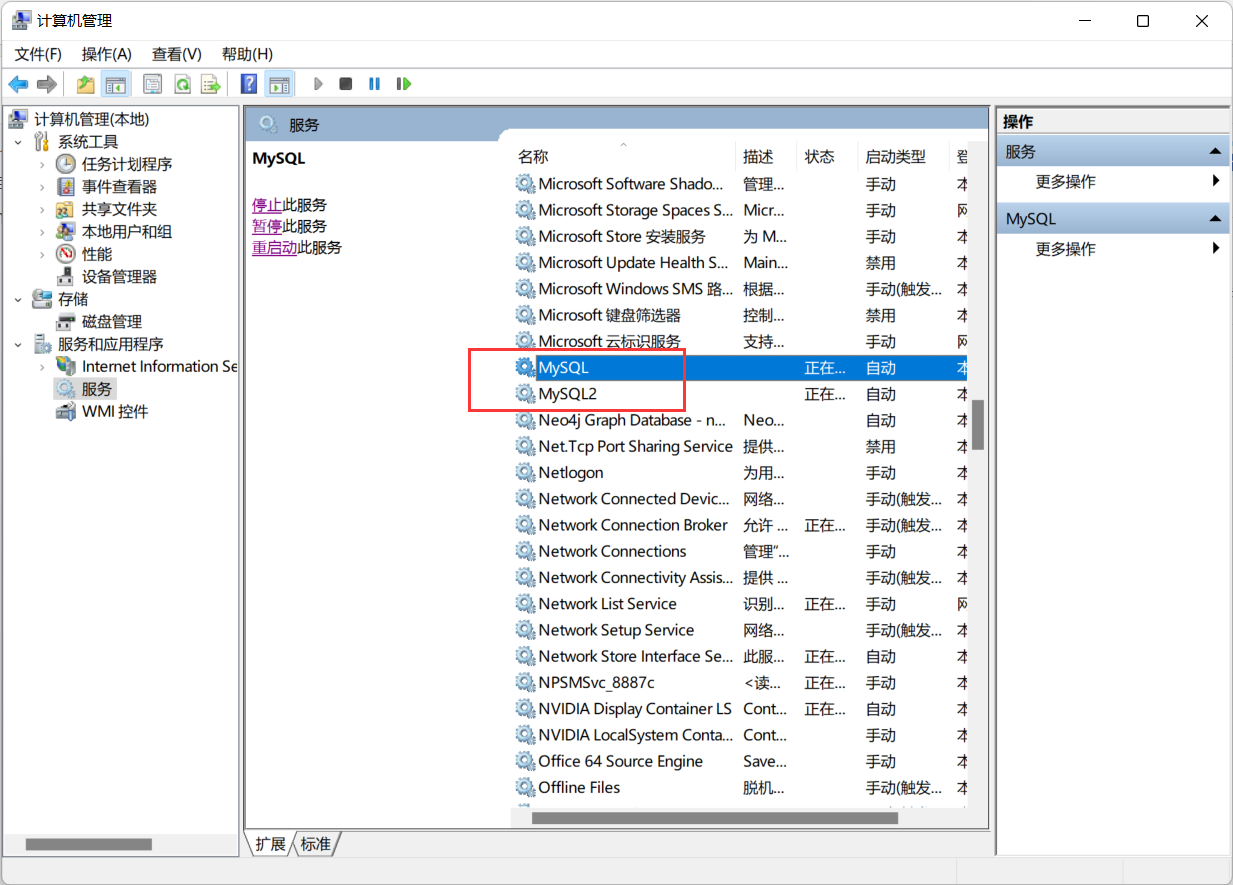Screen dimensions: 1233x885
Task: Sort by the 描述 column header
Action: 766,157
